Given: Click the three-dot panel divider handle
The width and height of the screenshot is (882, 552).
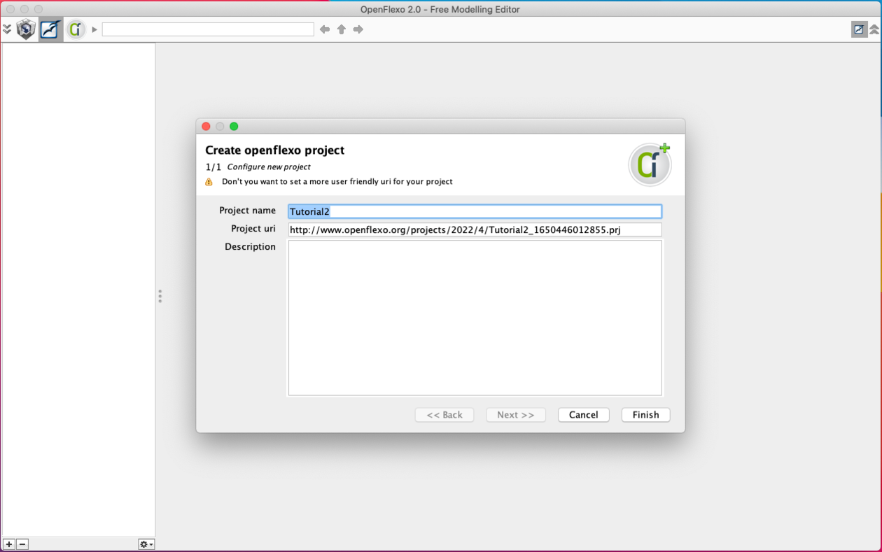Looking at the screenshot, I should [160, 296].
